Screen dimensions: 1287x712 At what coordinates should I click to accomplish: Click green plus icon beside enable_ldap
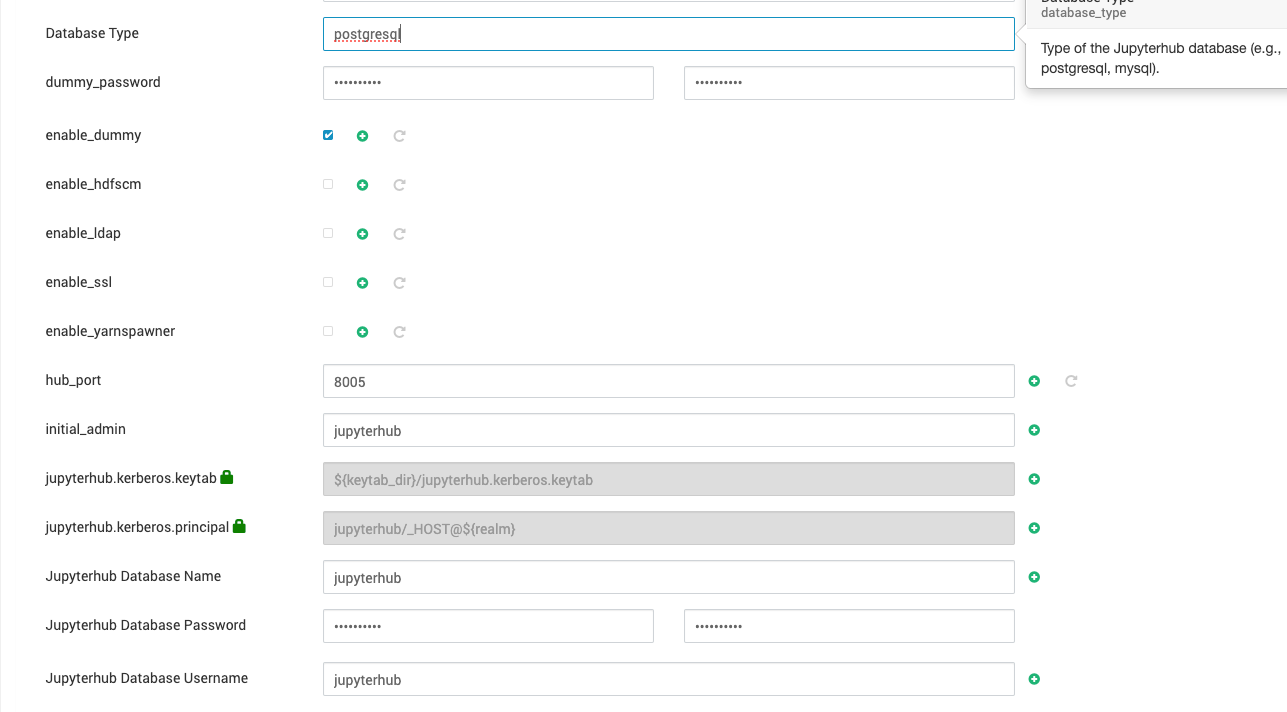tap(363, 234)
